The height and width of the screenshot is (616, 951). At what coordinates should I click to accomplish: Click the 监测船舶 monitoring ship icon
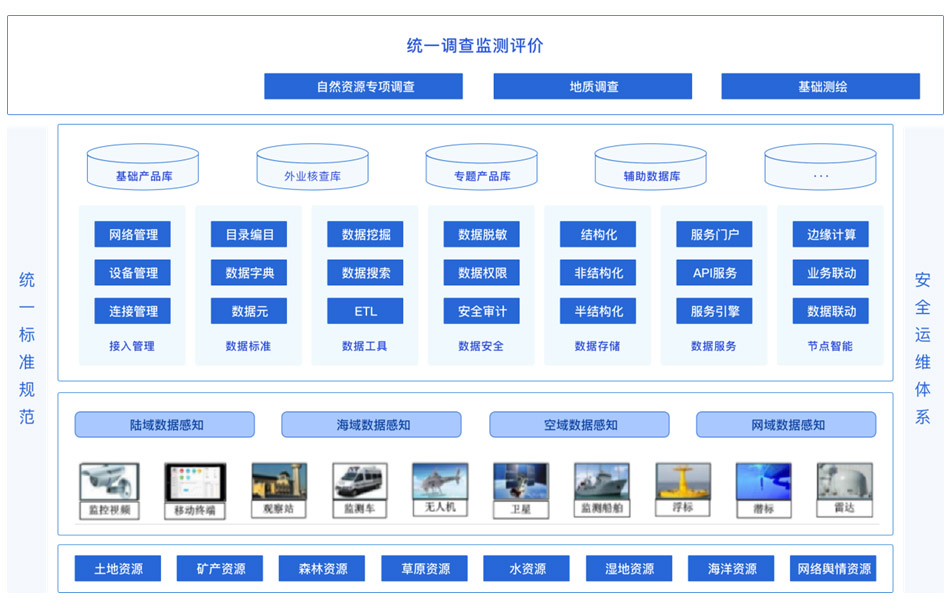pyautogui.click(x=602, y=483)
